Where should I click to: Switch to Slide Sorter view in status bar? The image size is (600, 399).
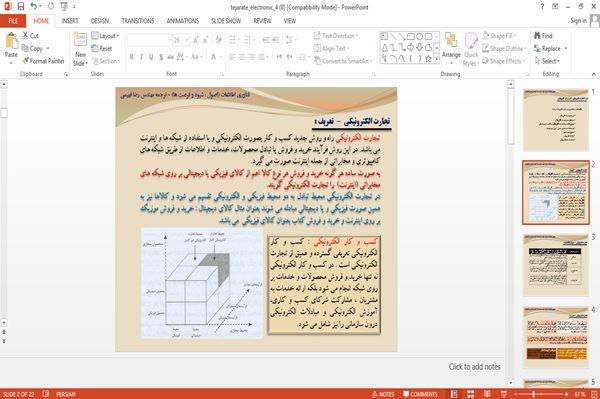[x=471, y=394]
